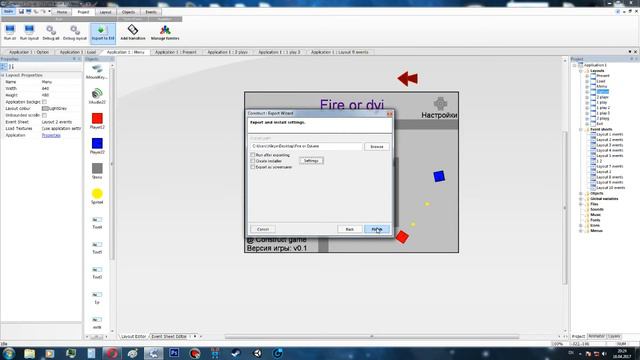This screenshot has height=360, width=640.
Task: Select the yellow Sprite4 object
Action: click(97, 193)
